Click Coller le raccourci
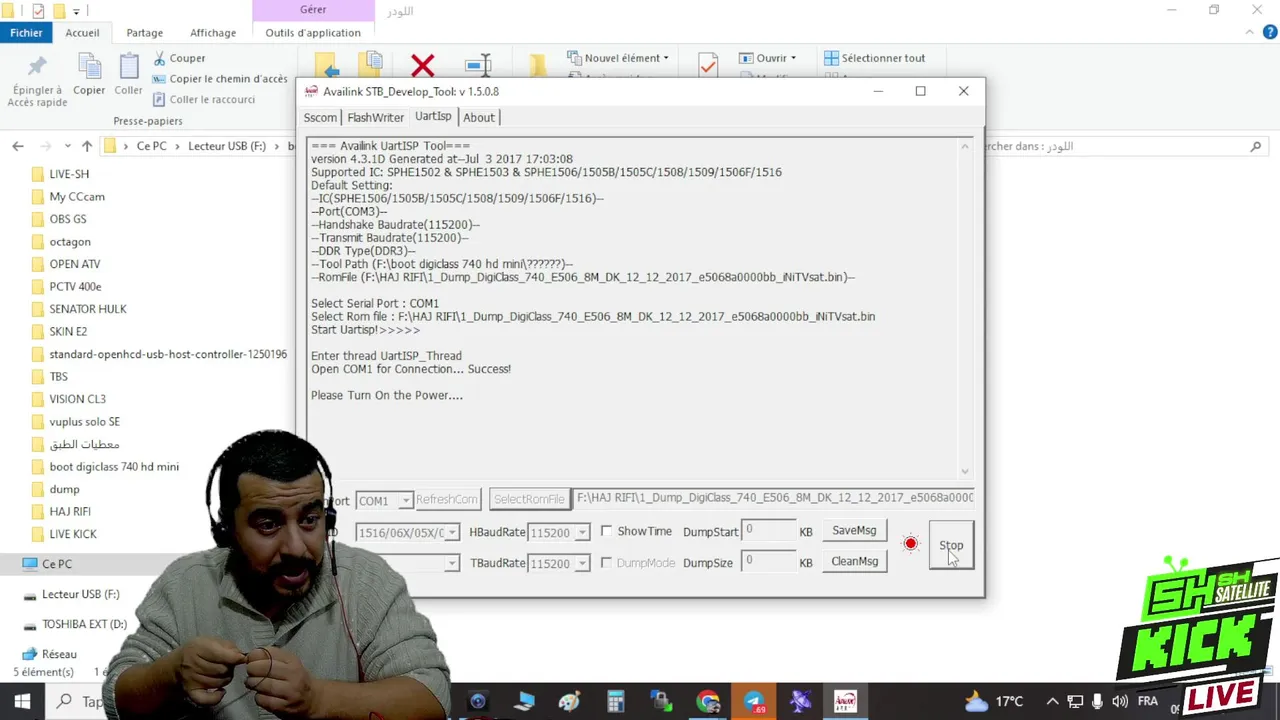Image resolution: width=1280 pixels, height=720 pixels. [x=204, y=99]
